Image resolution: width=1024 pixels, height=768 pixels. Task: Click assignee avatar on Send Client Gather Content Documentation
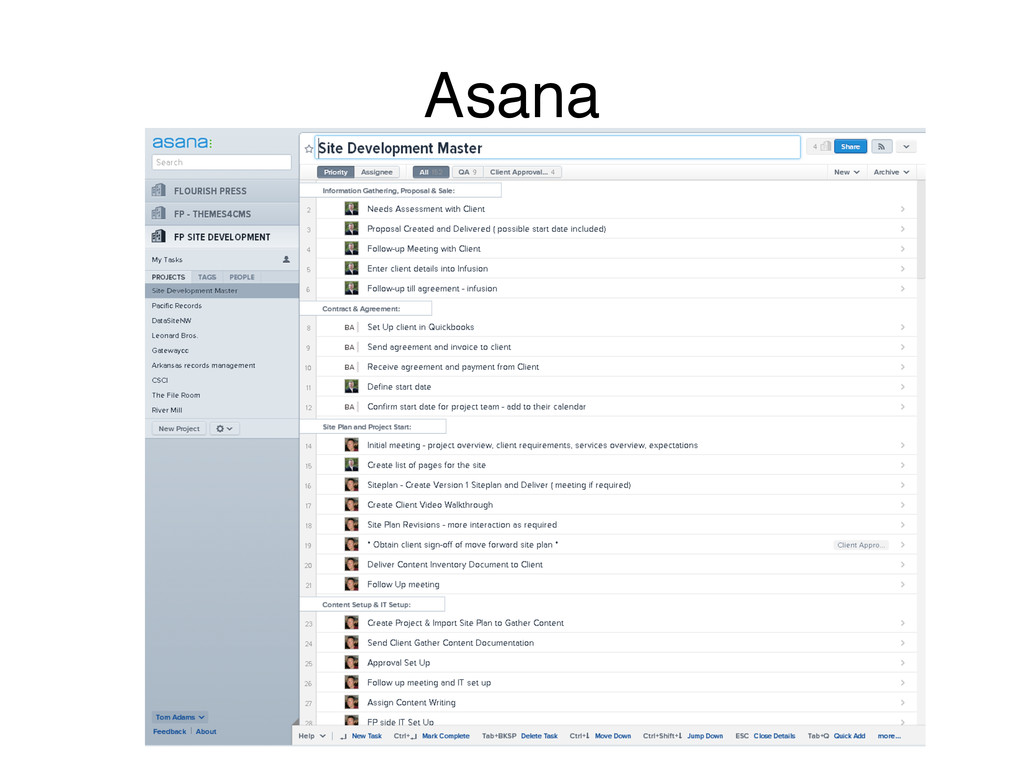pyautogui.click(x=351, y=643)
